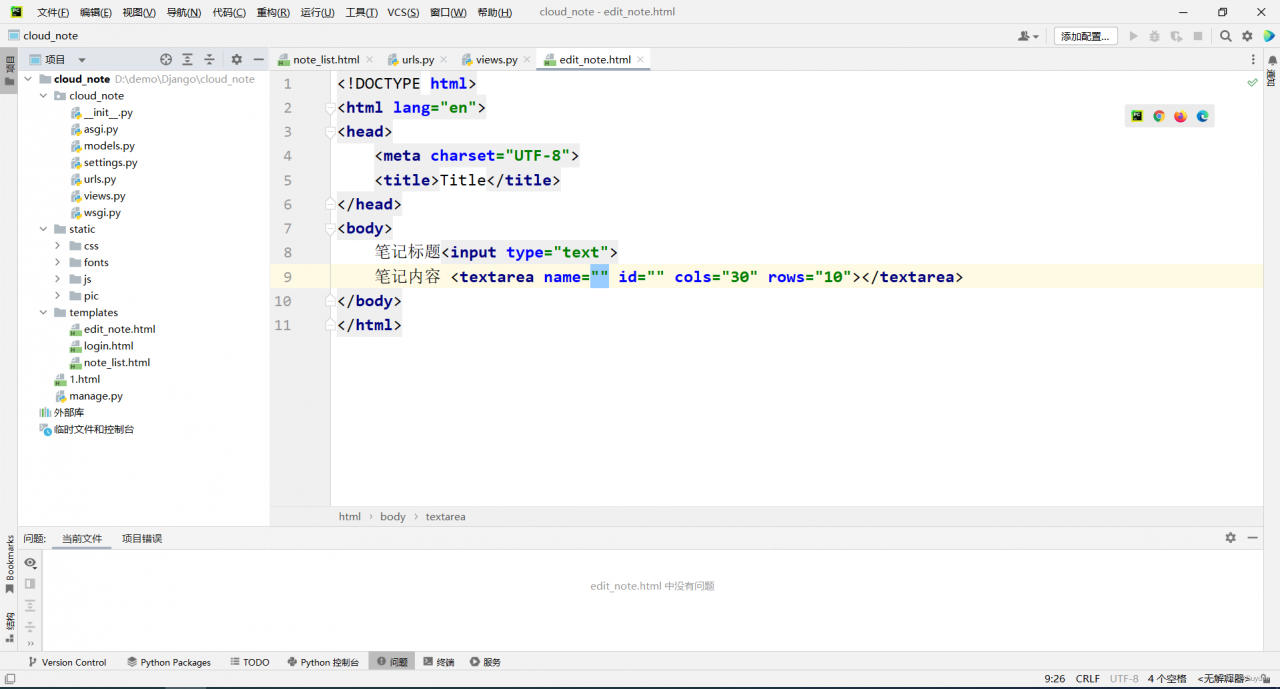Open preview in Chrome browser icon
The width and height of the screenshot is (1280, 689).
[1159, 116]
